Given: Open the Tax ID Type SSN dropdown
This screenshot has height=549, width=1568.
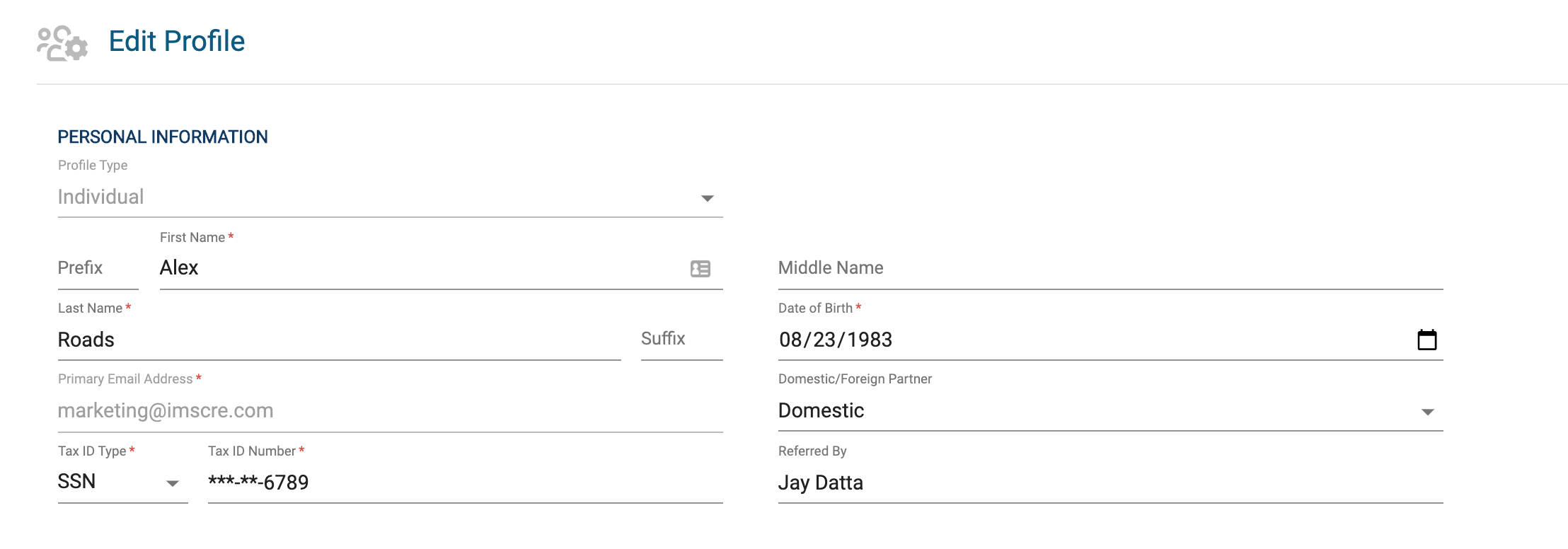Looking at the screenshot, I should point(122,482).
